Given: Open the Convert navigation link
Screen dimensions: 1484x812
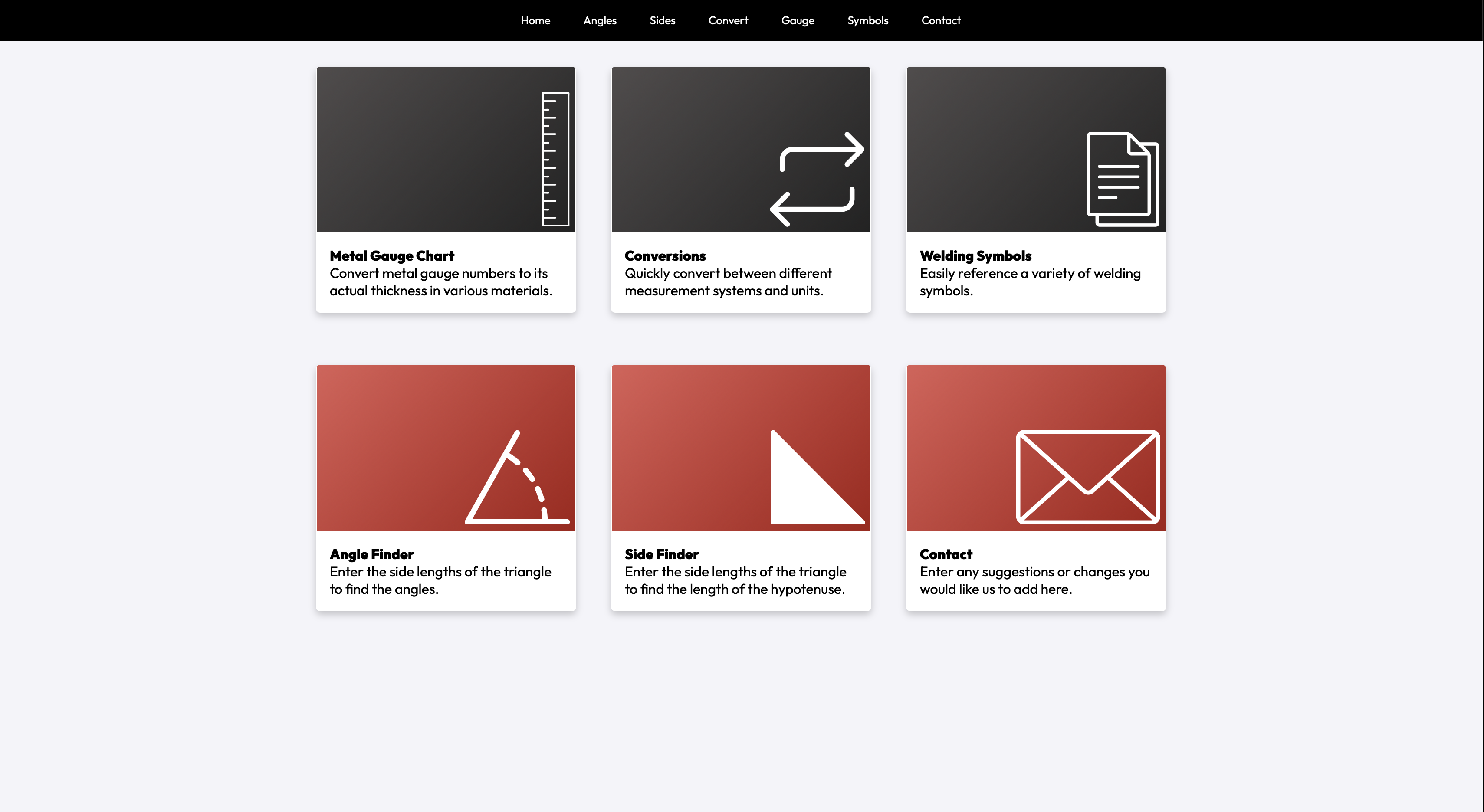Looking at the screenshot, I should pyautogui.click(x=728, y=20).
